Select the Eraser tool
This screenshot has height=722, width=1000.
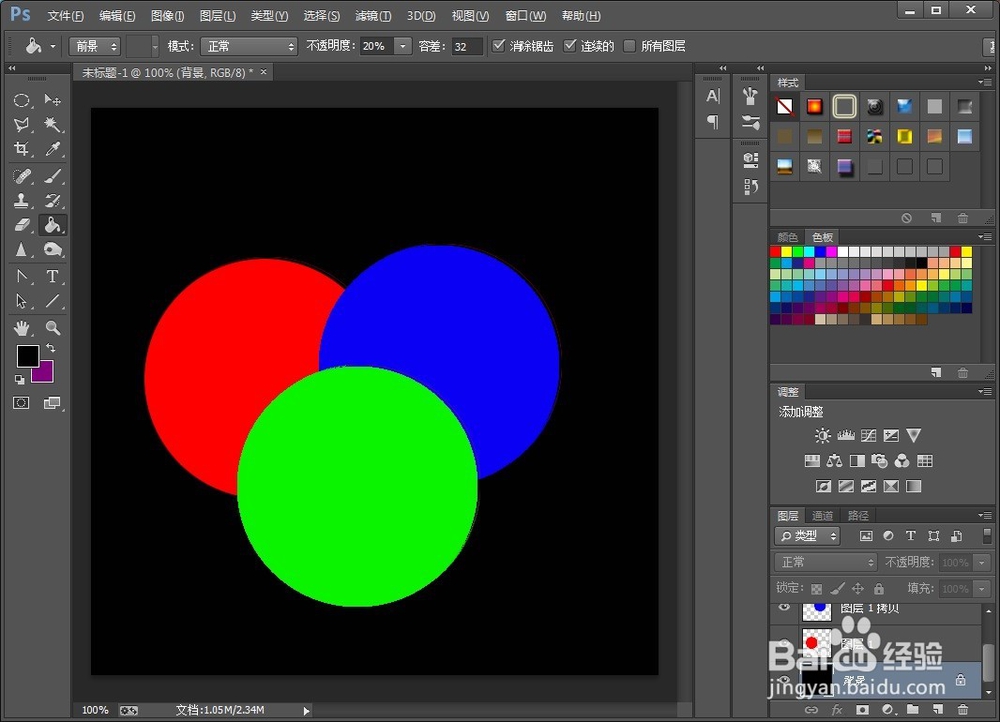[21, 225]
